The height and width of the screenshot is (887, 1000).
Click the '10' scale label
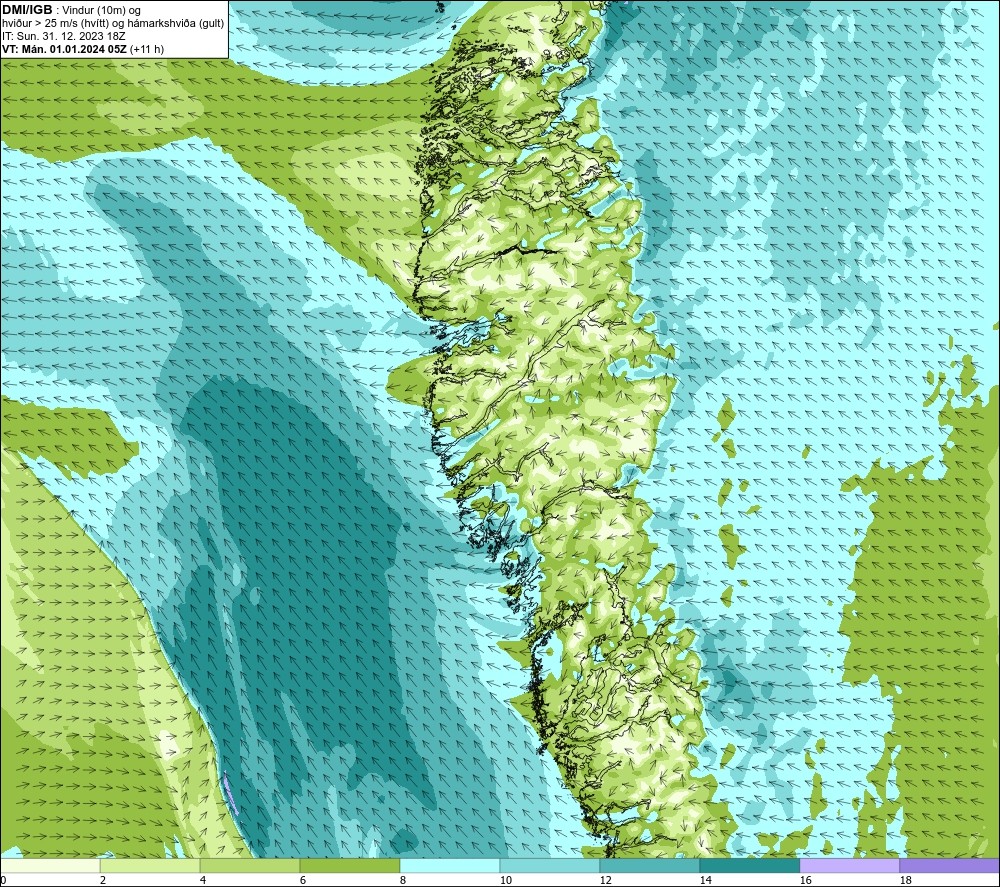point(506,881)
